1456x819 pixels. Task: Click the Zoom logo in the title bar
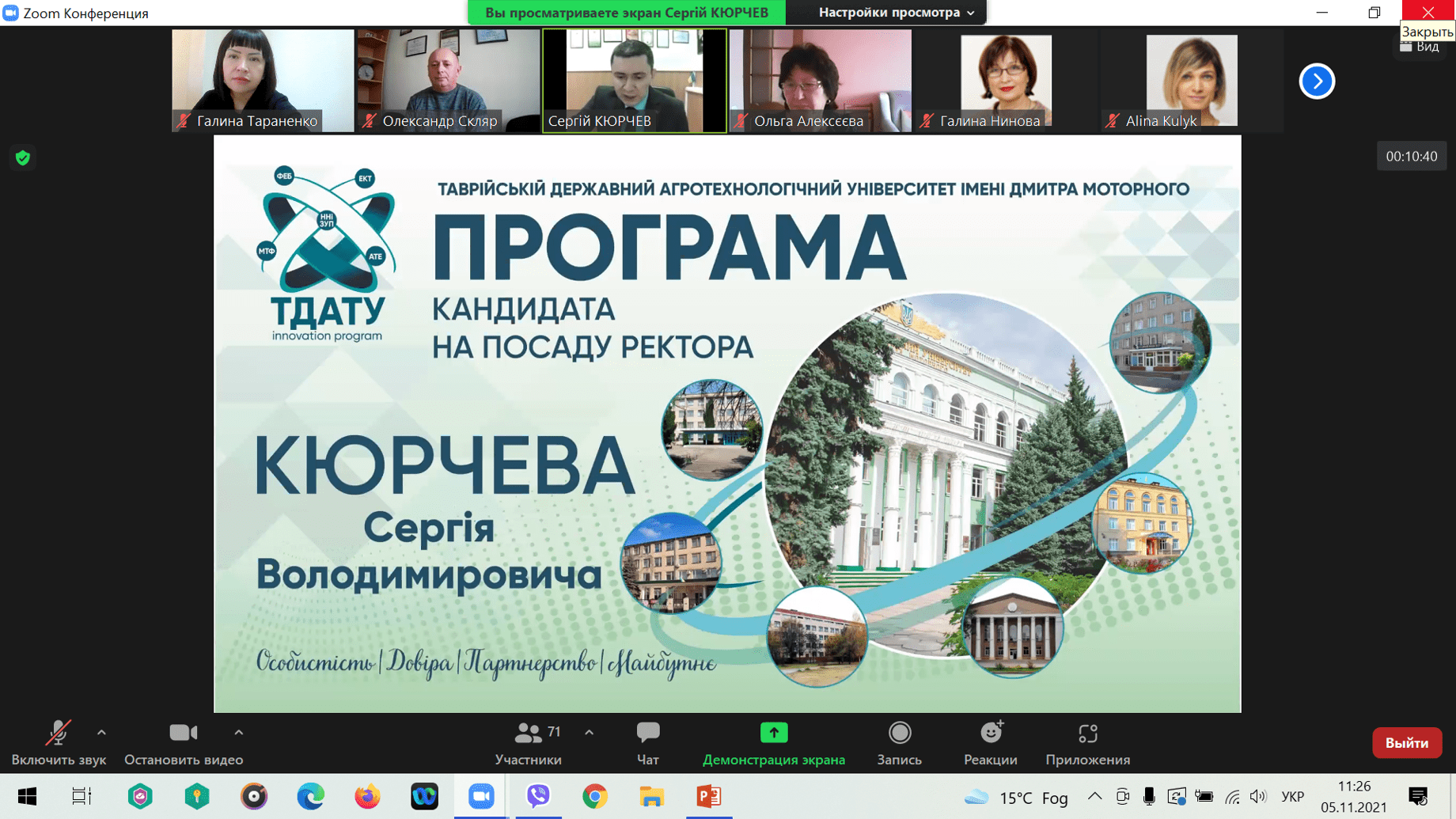click(11, 13)
